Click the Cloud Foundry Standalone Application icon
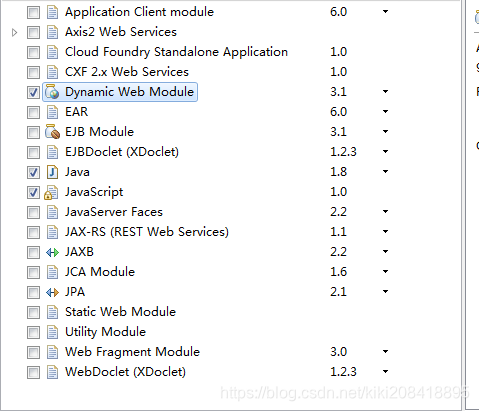 52,52
